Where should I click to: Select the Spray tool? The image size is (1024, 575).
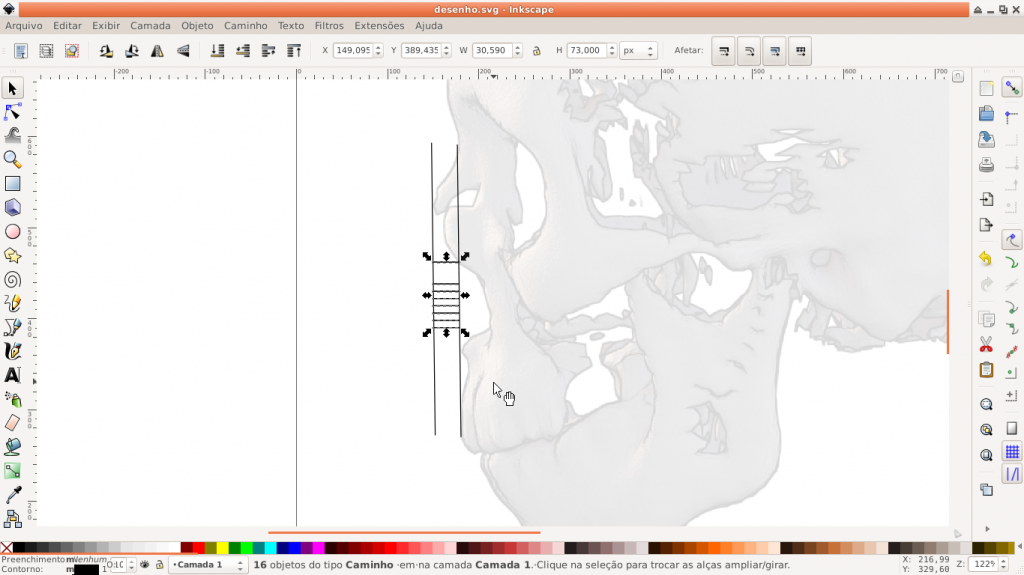pos(12,399)
